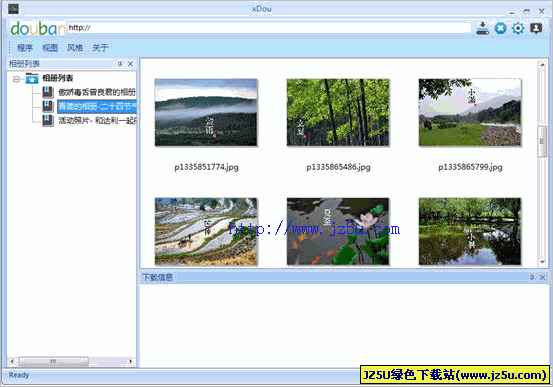Select the highlighted 二十四节气 album item
Viewport: 553px width, 387px height.
pos(97,107)
